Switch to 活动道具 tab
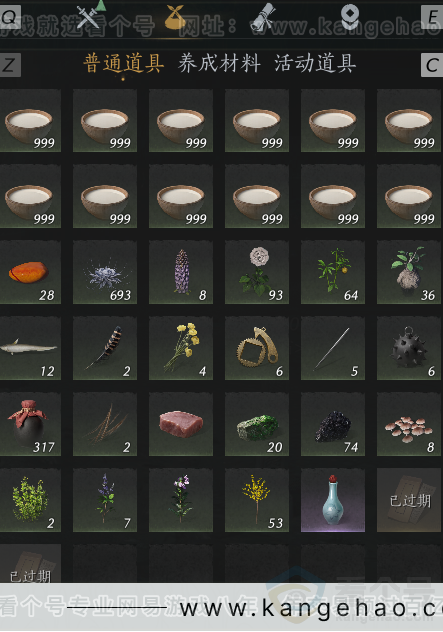 [x=315, y=63]
